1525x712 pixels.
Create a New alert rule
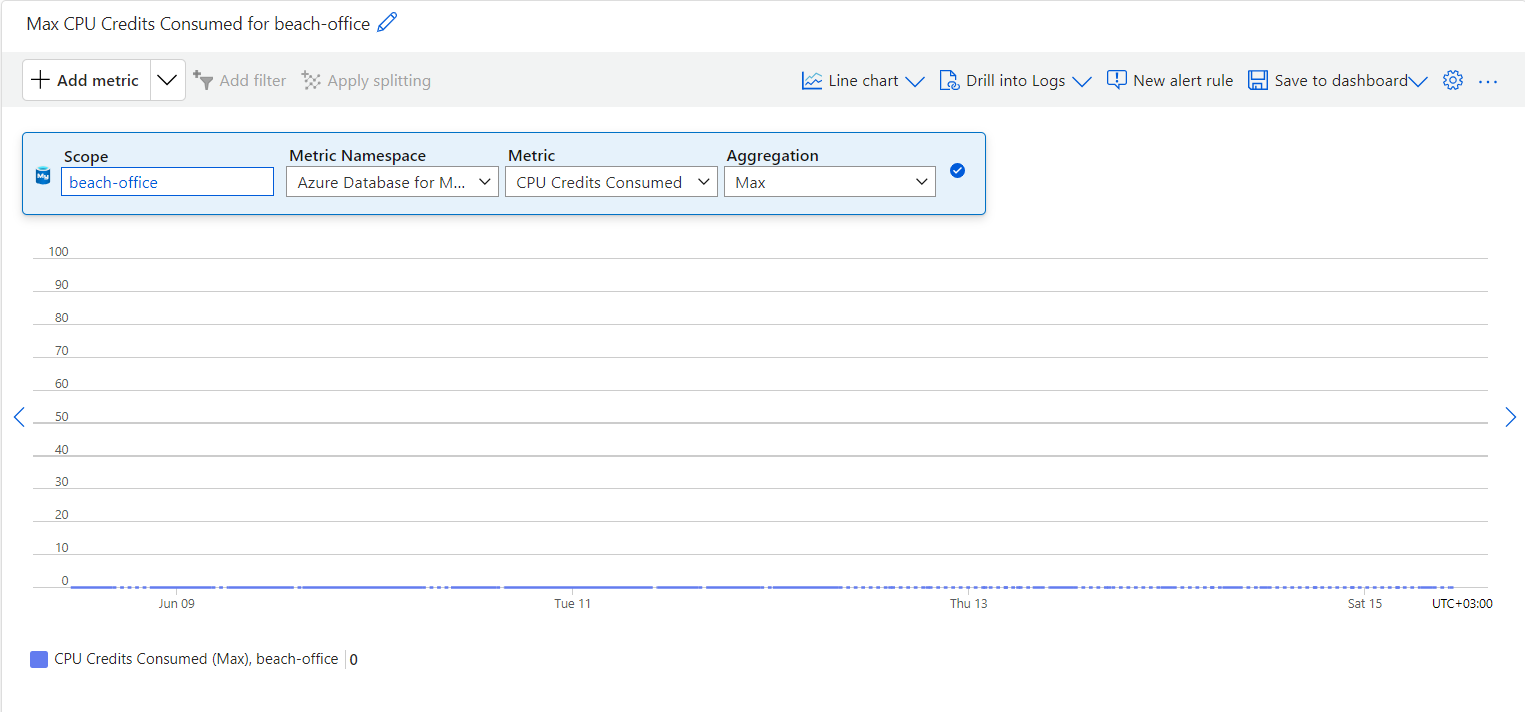pyautogui.click(x=1170, y=80)
